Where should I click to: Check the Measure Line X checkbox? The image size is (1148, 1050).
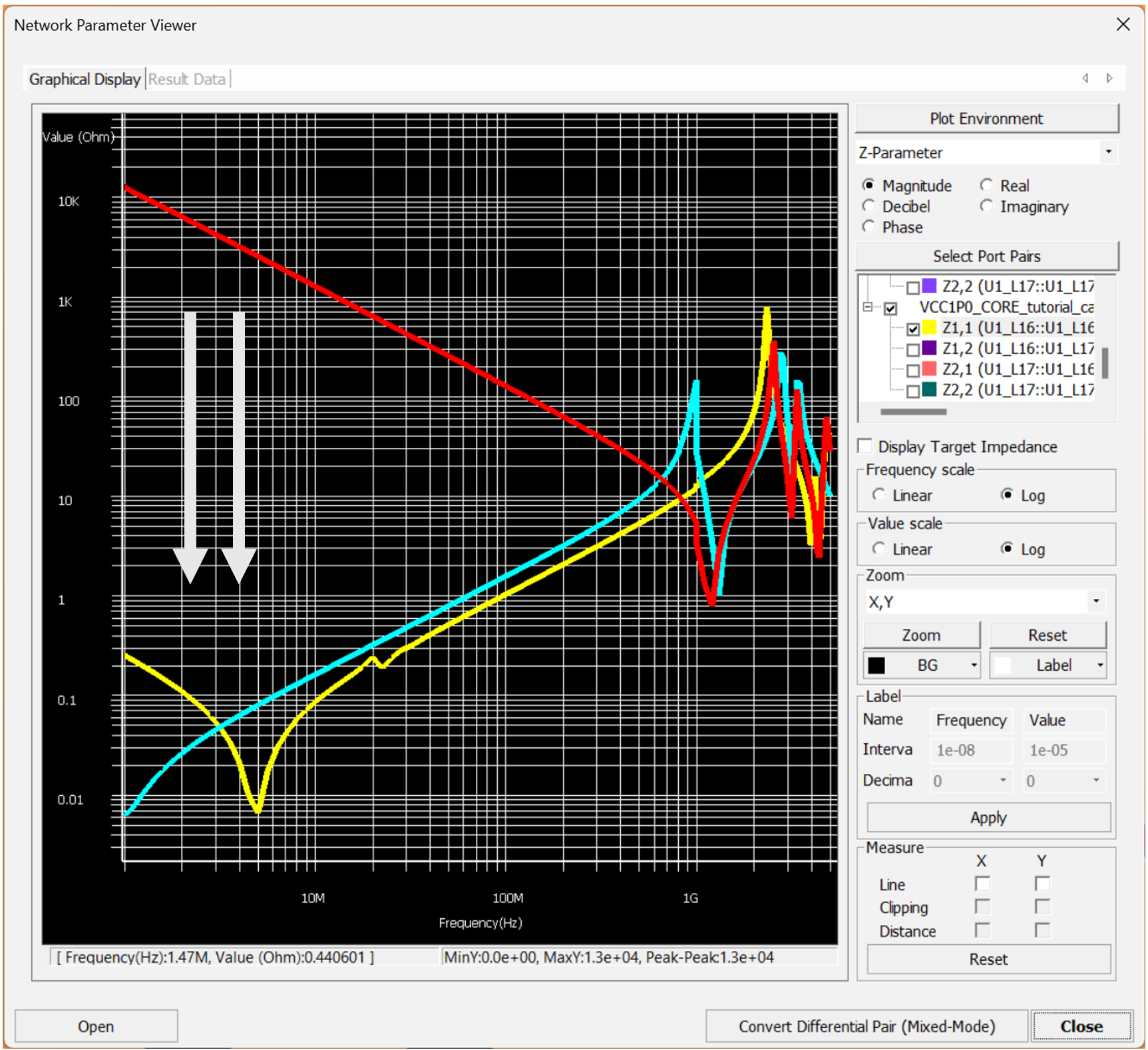point(982,884)
